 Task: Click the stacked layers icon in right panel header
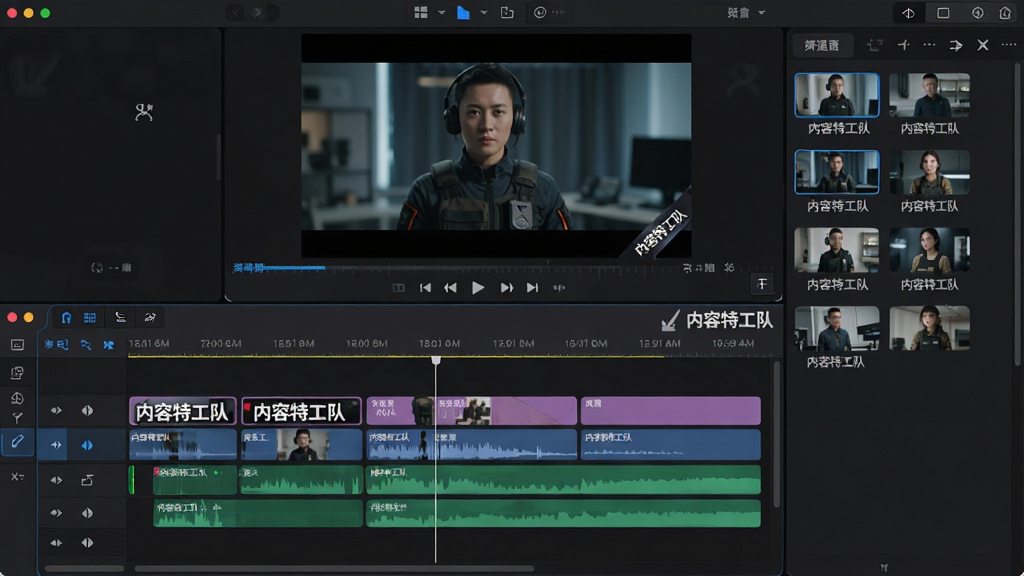pyautogui.click(x=874, y=45)
